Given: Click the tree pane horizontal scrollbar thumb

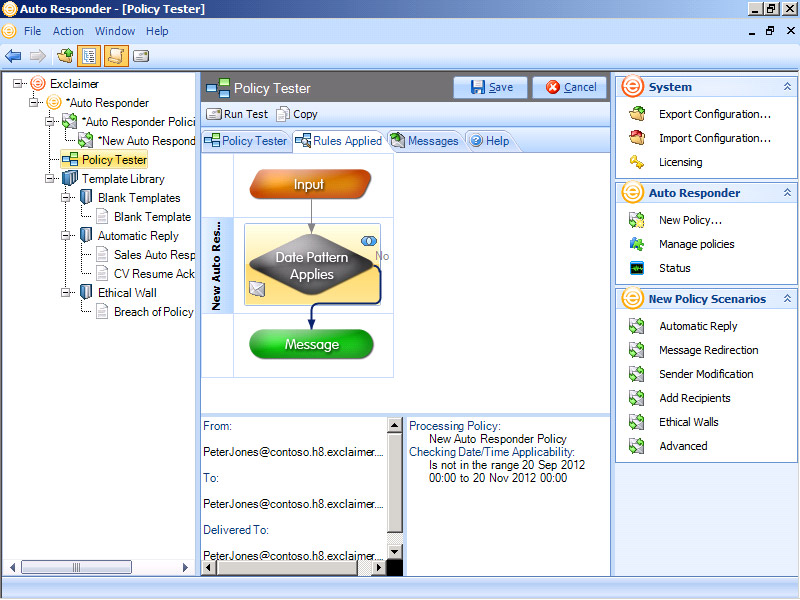Looking at the screenshot, I should click(x=77, y=567).
